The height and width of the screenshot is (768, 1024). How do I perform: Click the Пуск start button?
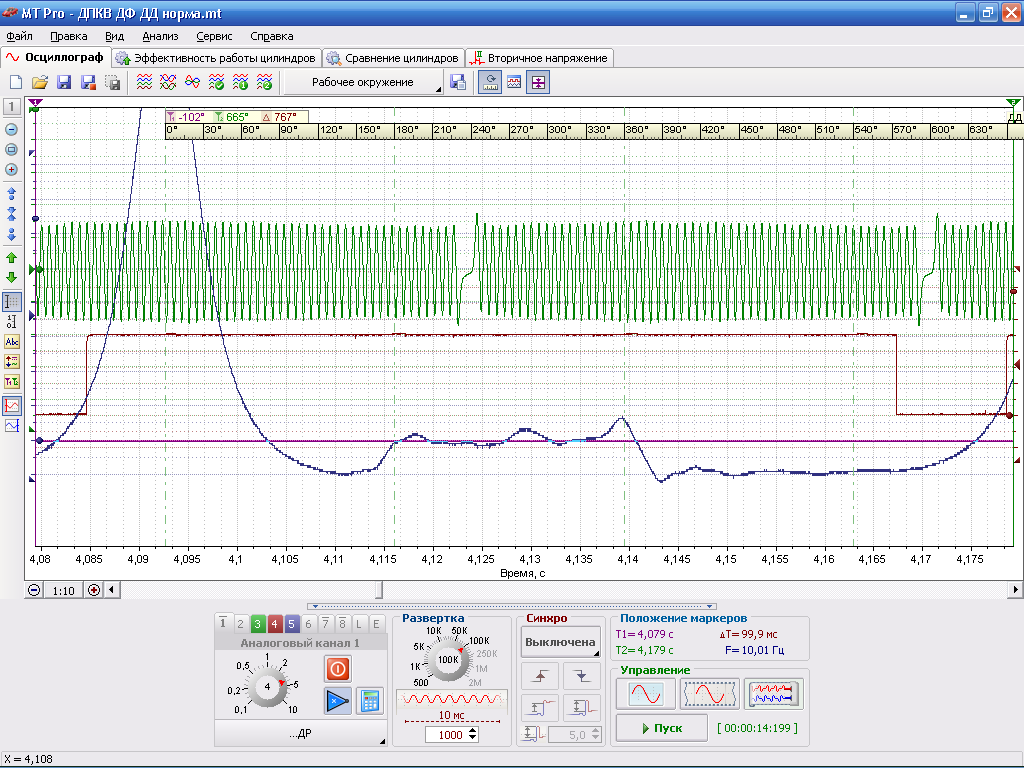[x=662, y=728]
